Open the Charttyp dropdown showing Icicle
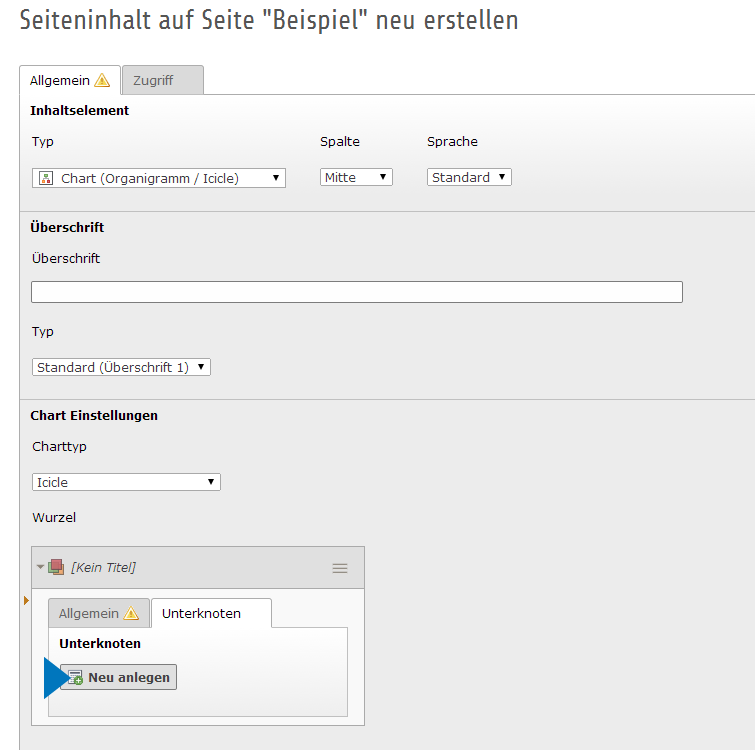The width and height of the screenshot is (755, 750). pos(126,482)
